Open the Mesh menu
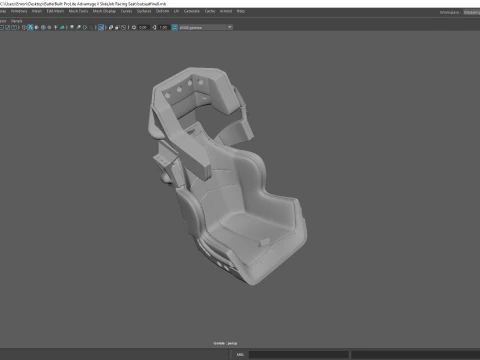 tap(37, 11)
